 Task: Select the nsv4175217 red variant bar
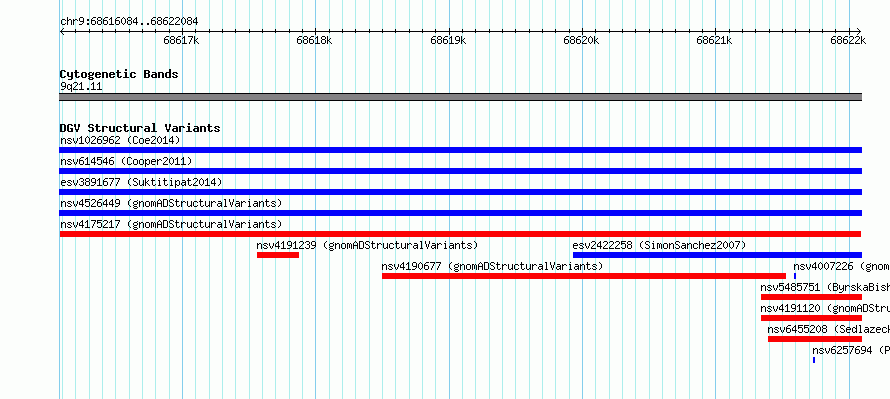point(460,234)
